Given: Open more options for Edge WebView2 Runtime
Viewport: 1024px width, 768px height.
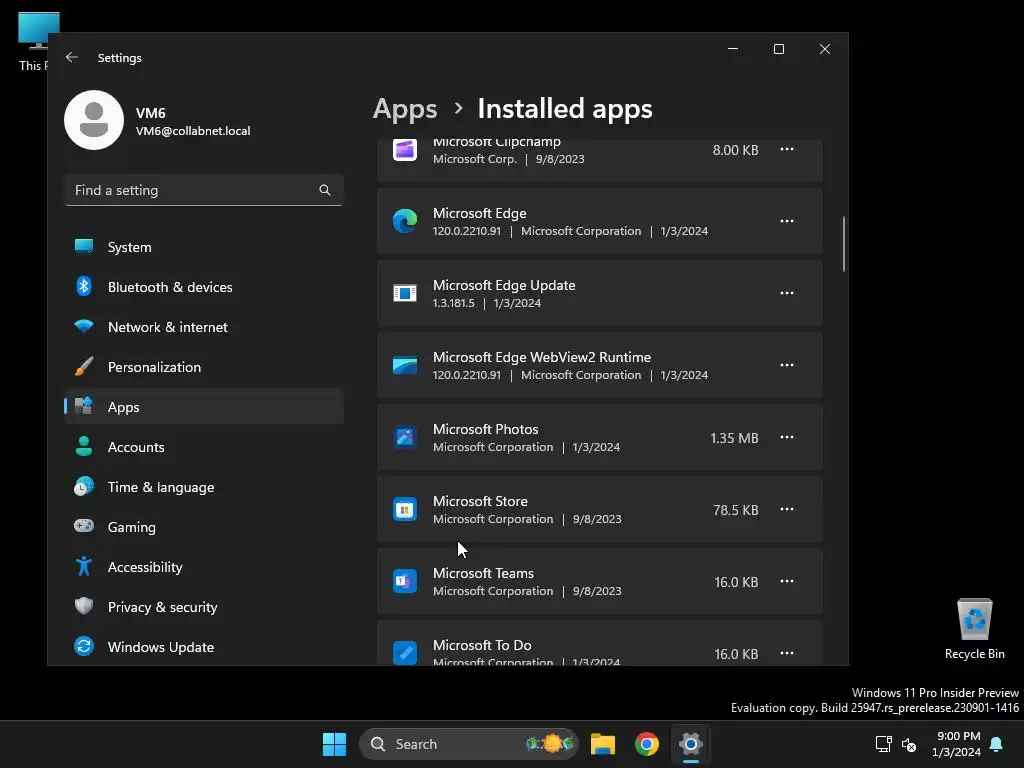Looking at the screenshot, I should 787,365.
